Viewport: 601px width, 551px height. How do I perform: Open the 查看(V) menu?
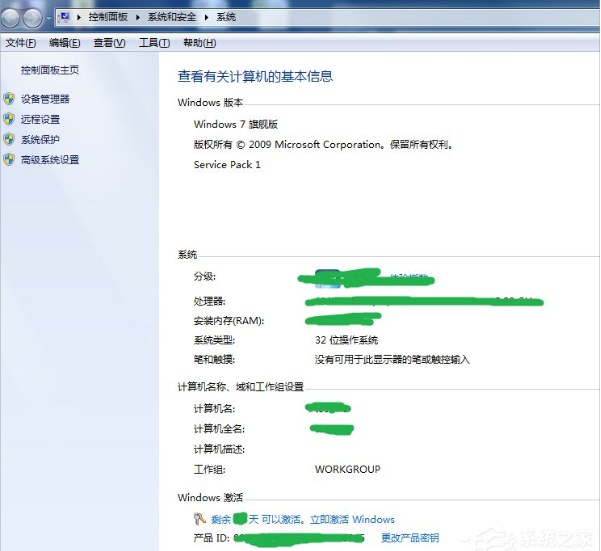tap(109, 43)
